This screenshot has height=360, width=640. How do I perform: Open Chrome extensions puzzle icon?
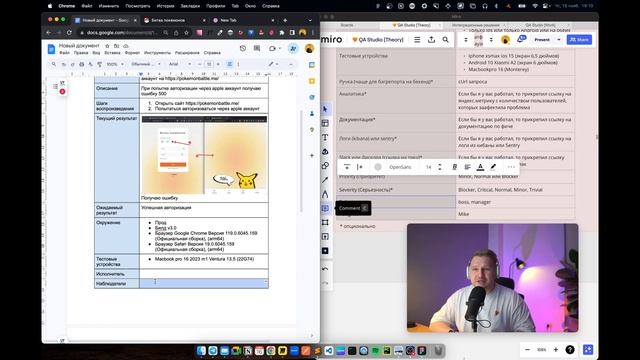tap(282, 32)
